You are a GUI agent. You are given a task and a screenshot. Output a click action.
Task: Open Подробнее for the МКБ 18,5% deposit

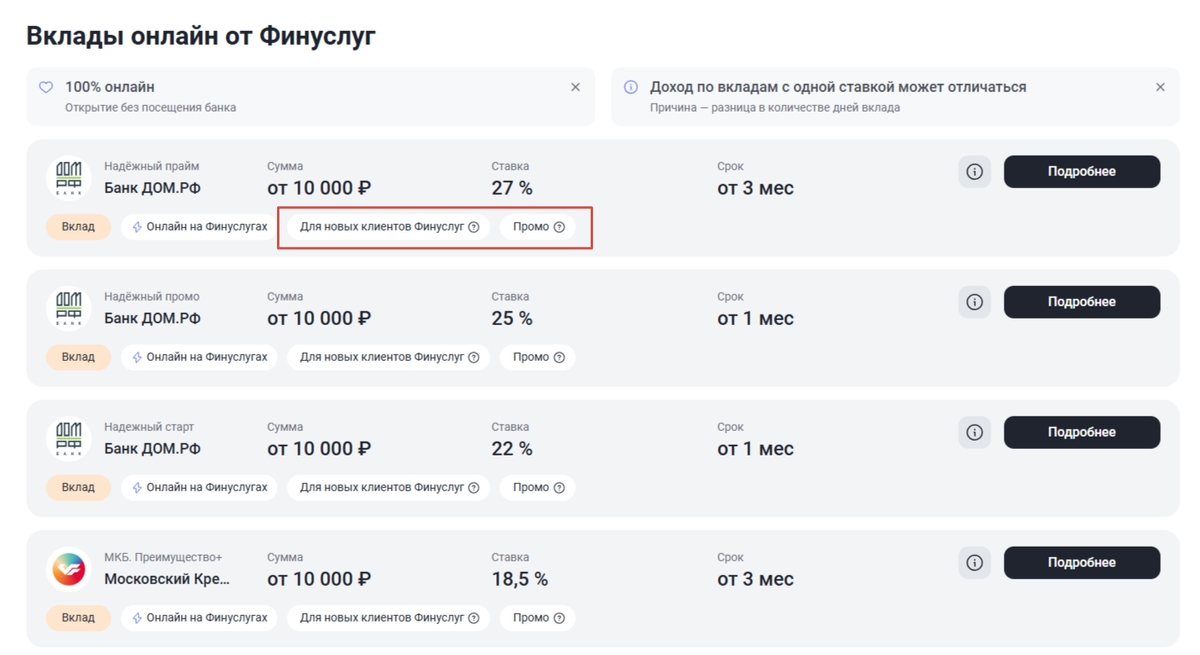point(1081,563)
